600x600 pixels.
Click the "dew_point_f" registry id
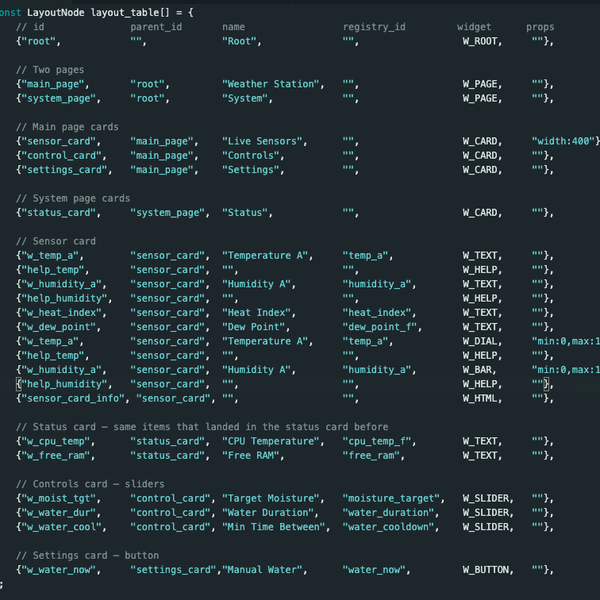380,327
